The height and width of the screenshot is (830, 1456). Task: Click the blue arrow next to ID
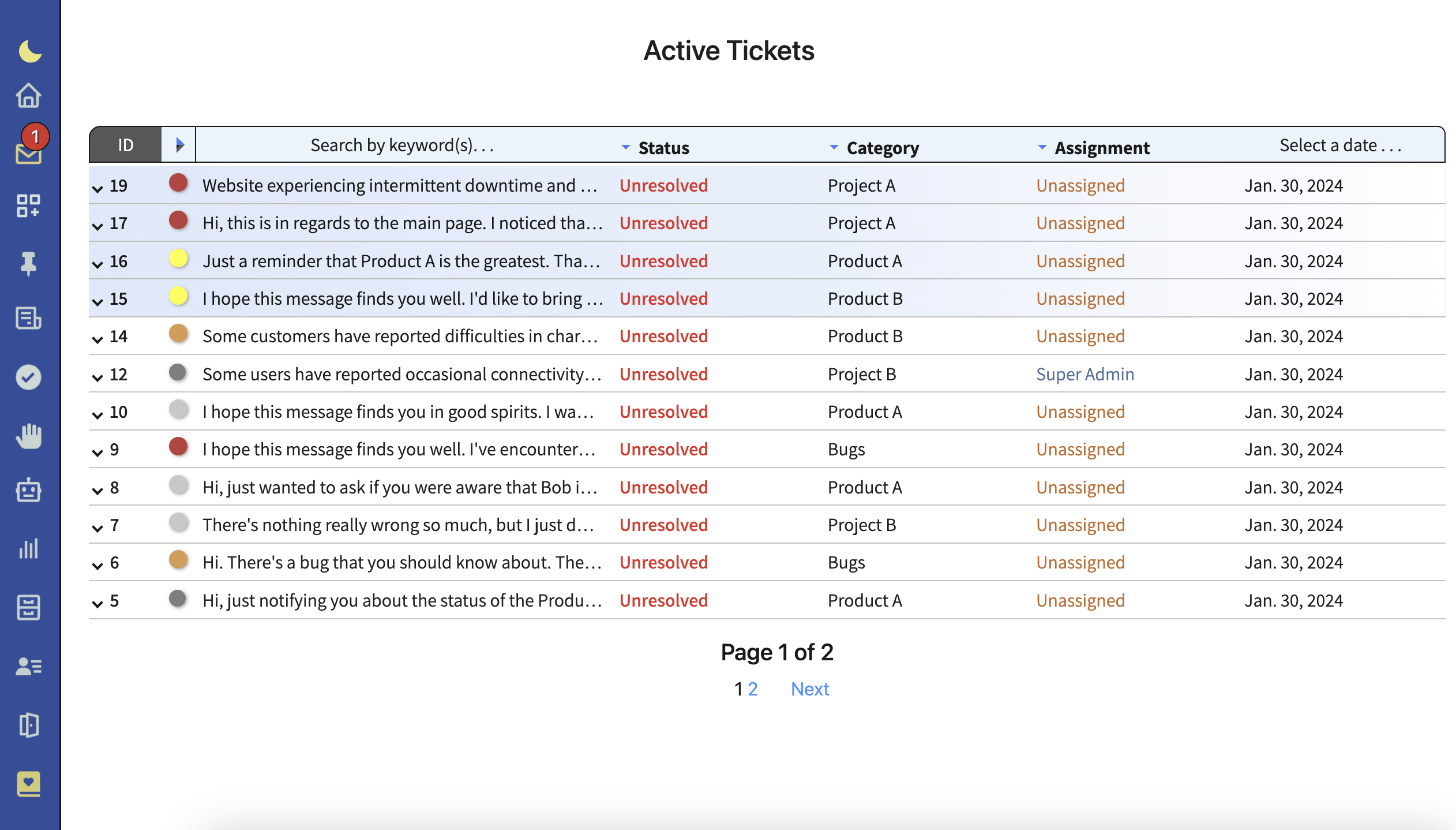coord(179,145)
